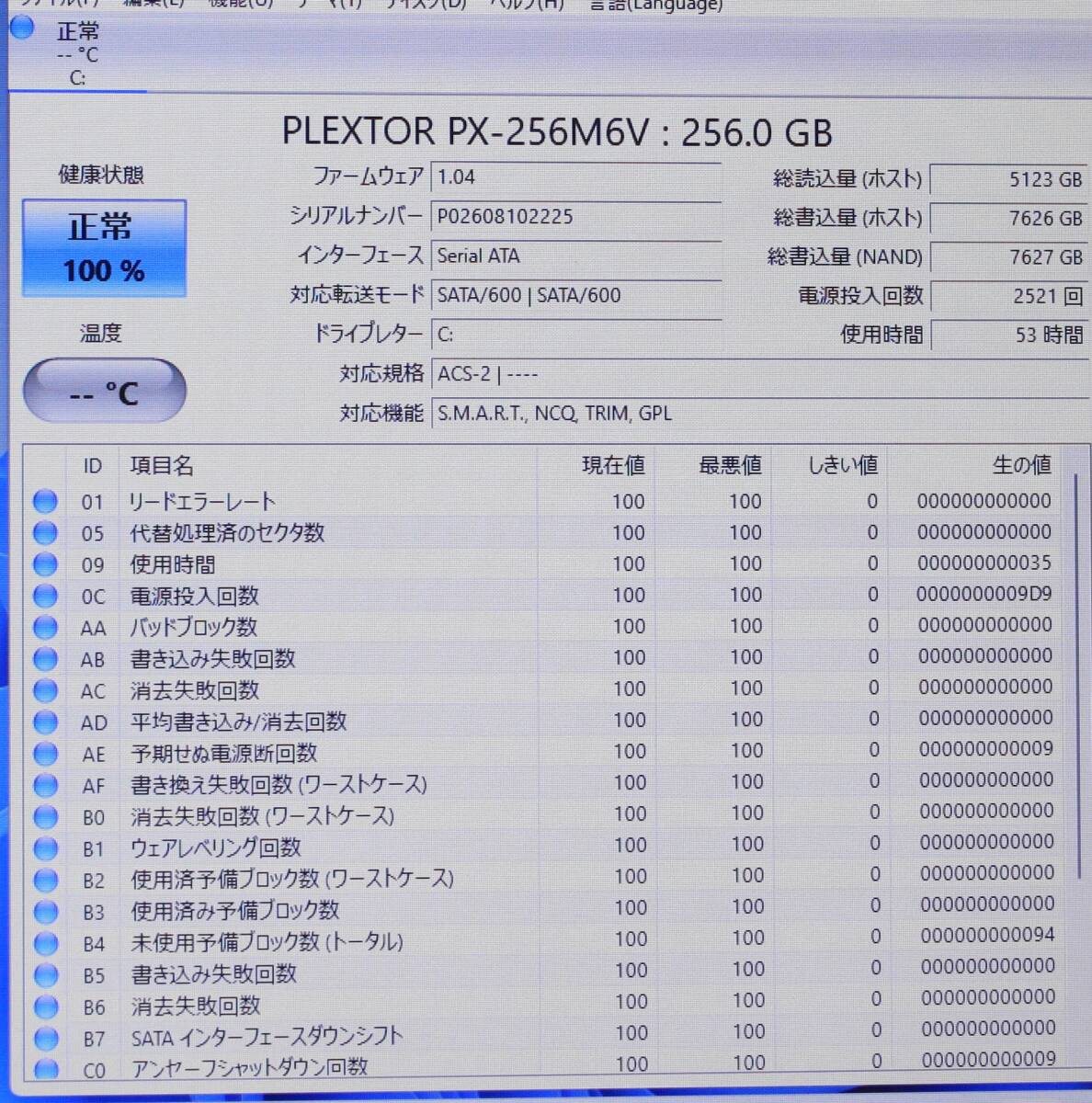Click the status icon next to 電源投入回数
The image size is (1092, 1103).
point(45,595)
